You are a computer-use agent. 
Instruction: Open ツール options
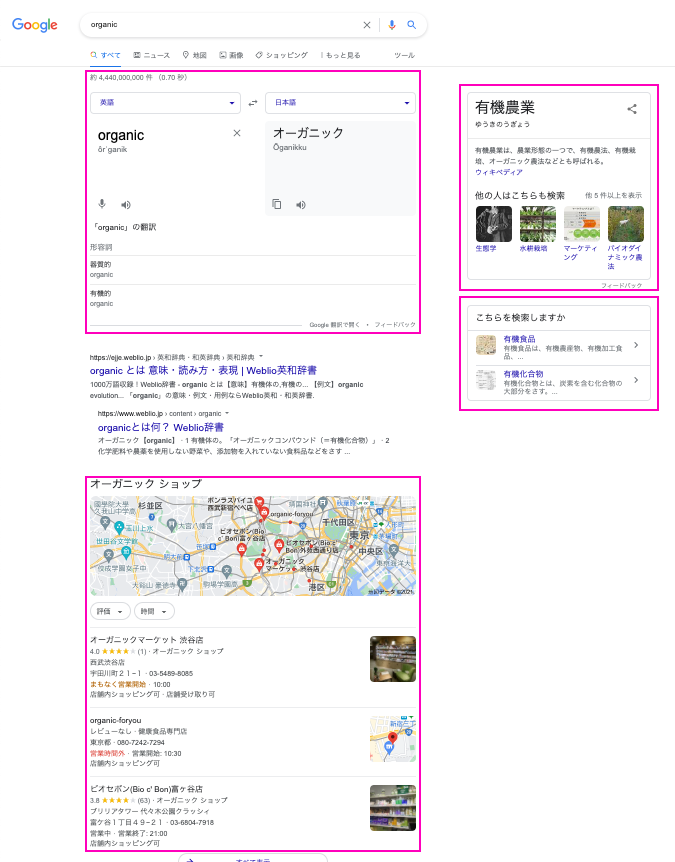(404, 55)
